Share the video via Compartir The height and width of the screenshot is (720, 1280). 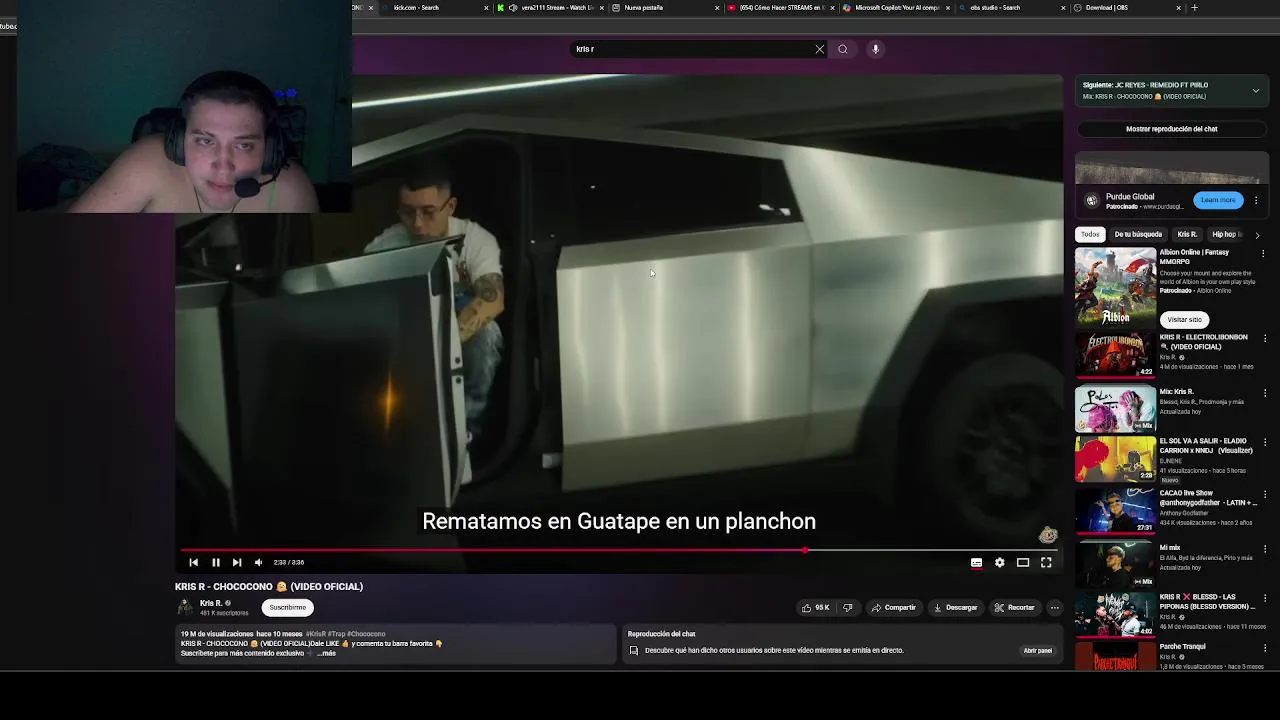(893, 607)
